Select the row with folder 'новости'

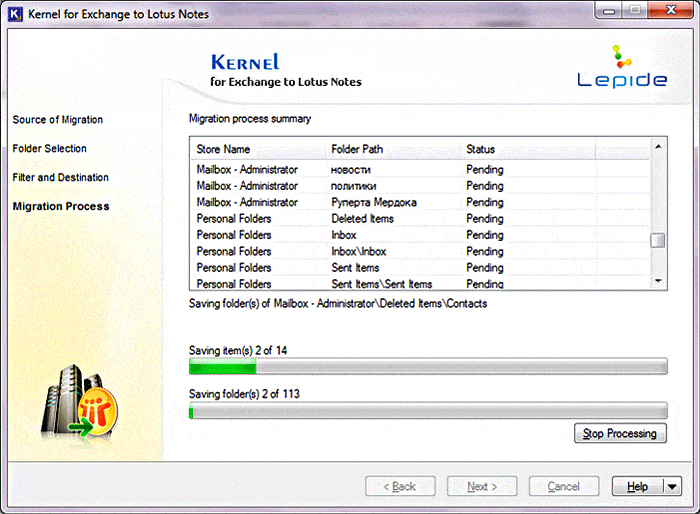(421, 170)
